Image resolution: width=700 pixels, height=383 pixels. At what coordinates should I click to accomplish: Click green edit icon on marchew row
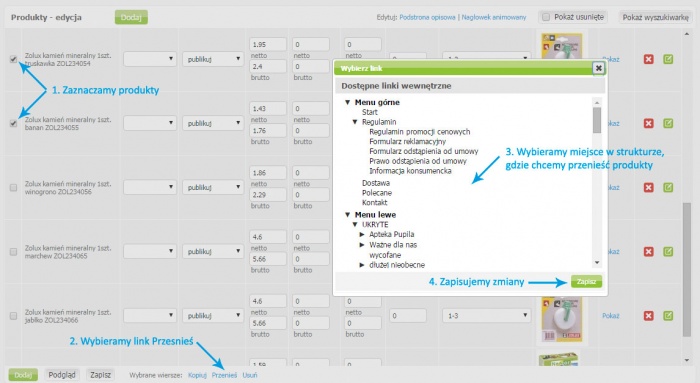(x=668, y=252)
